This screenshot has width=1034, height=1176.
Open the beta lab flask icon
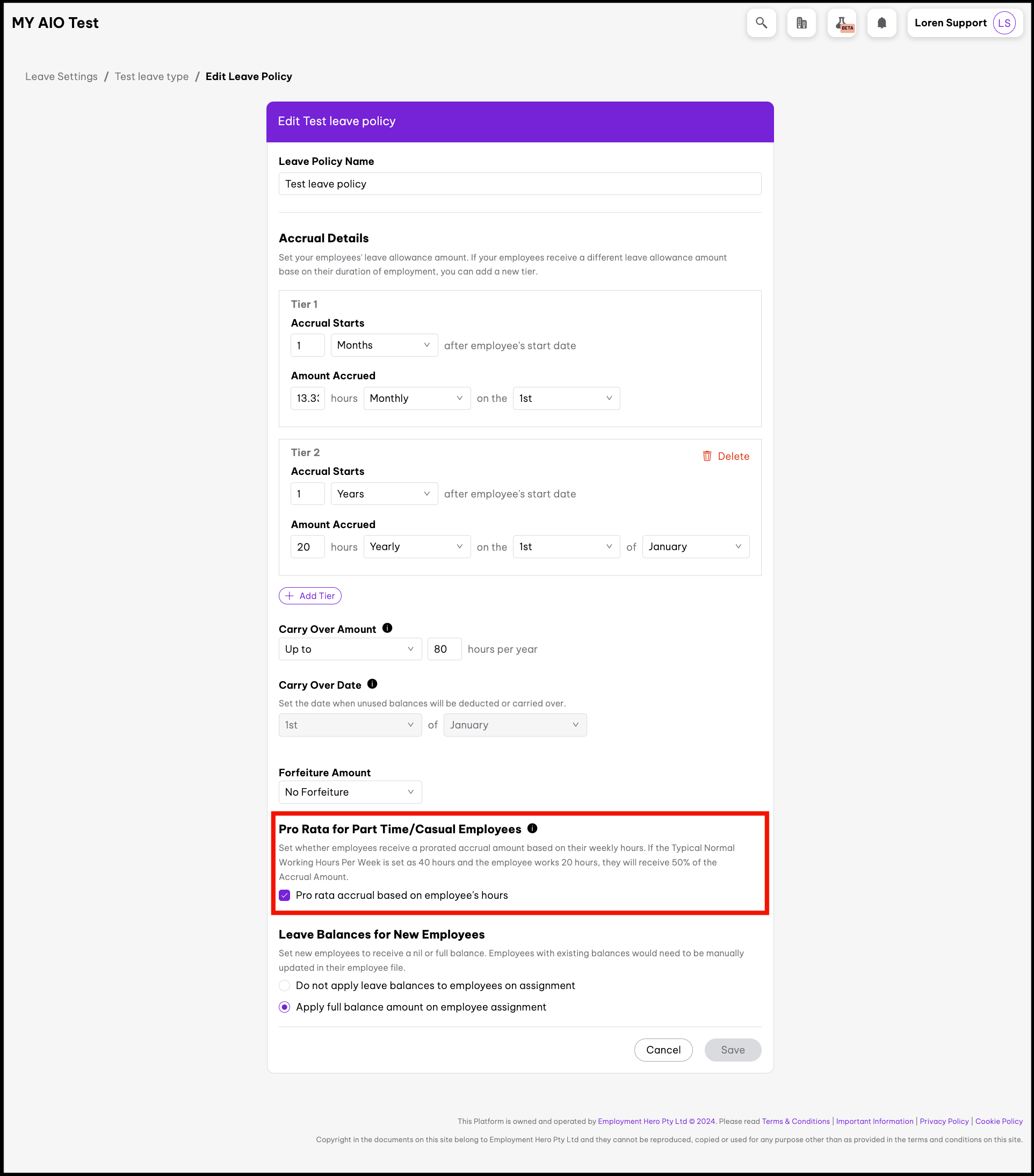(842, 23)
